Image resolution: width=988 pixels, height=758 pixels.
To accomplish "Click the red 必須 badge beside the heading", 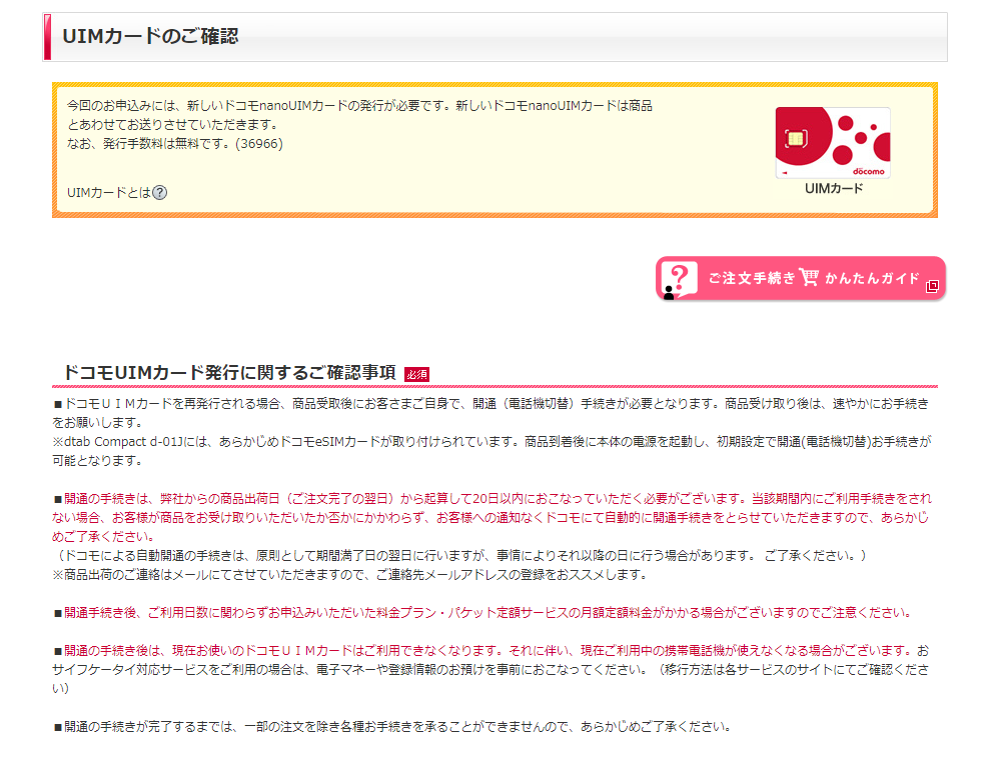I will [x=416, y=374].
